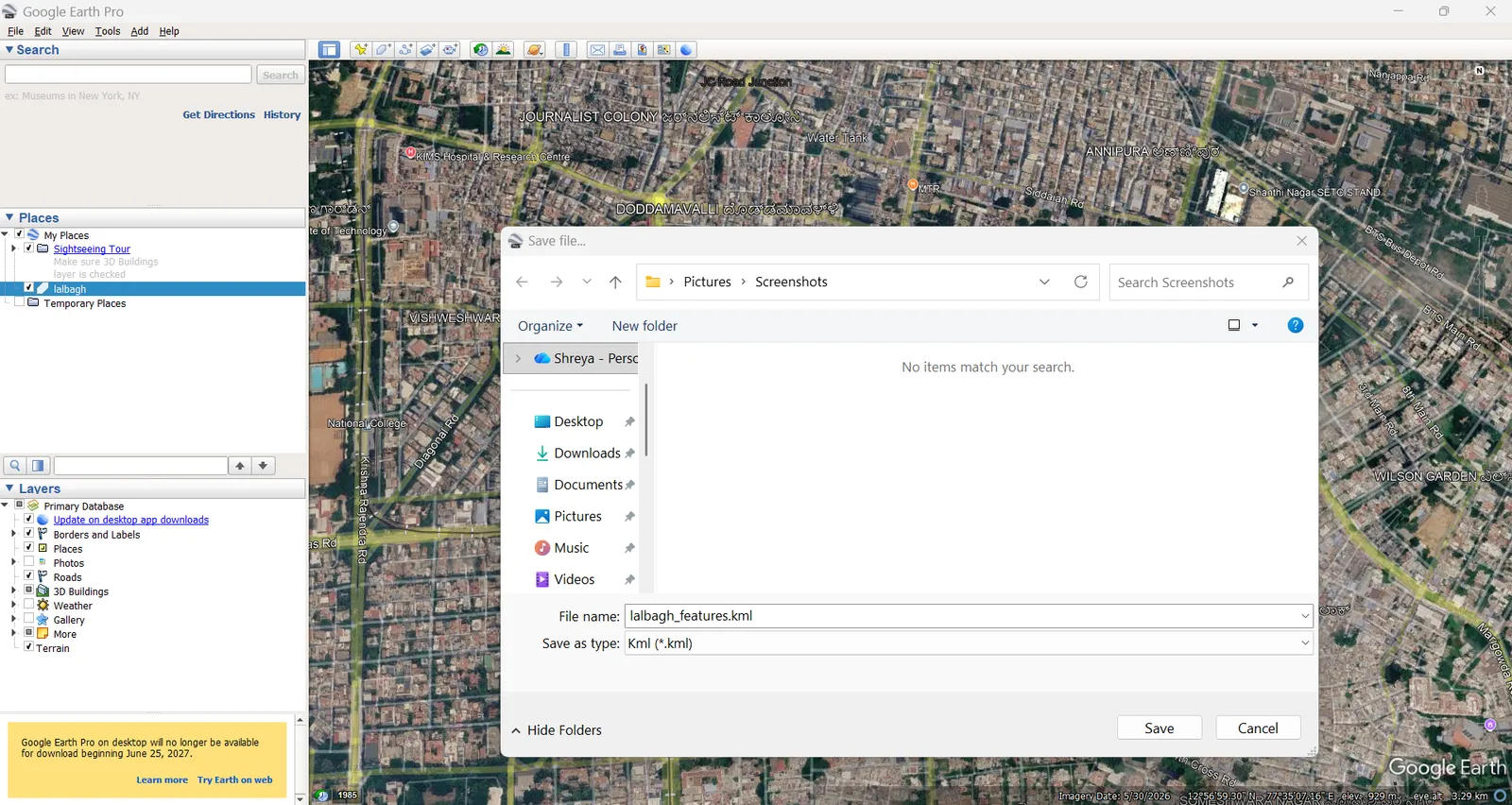Open the View menu

click(73, 31)
